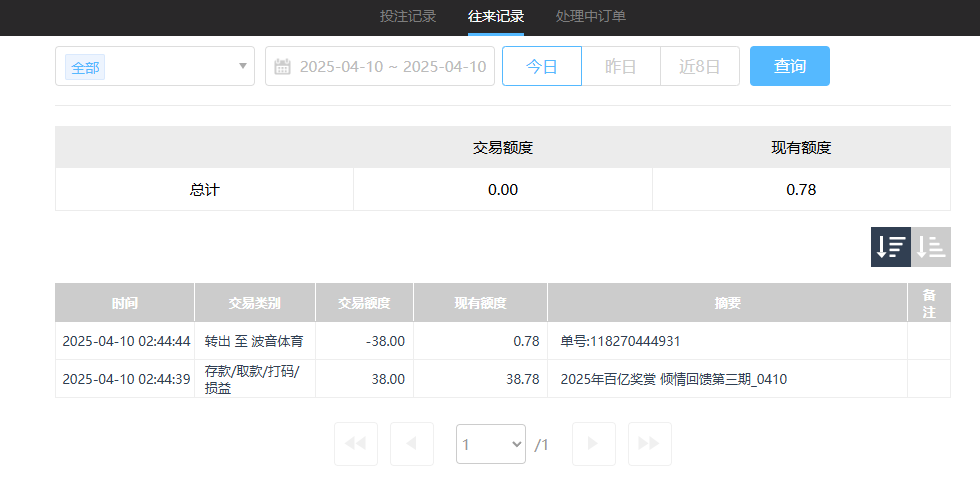Click the 查询 search button
Screen dimensions: 980x491
[789, 67]
